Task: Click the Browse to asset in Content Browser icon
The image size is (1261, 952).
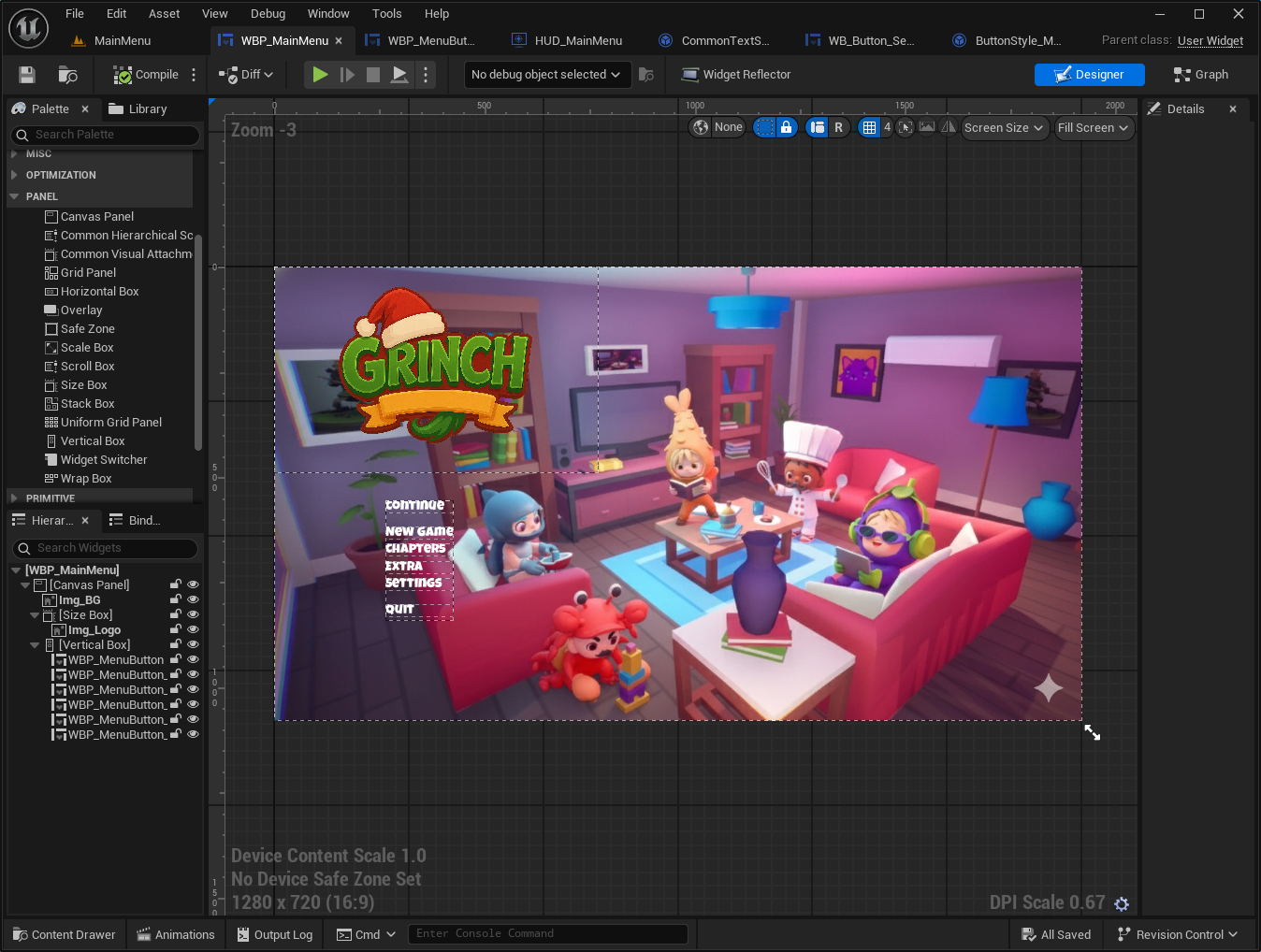Action: point(67,75)
